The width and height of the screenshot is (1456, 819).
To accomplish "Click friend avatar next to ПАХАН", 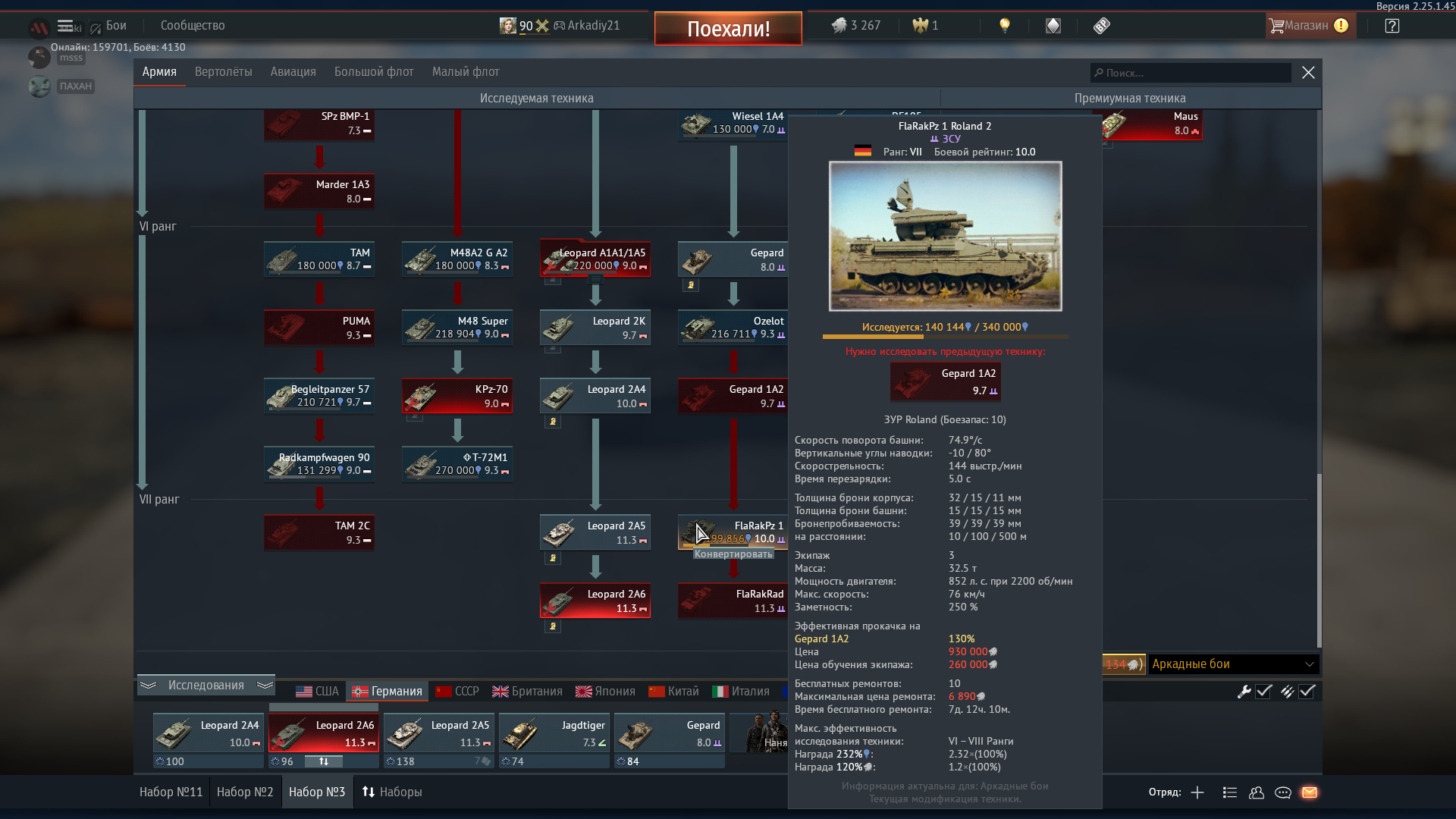I will point(39,86).
